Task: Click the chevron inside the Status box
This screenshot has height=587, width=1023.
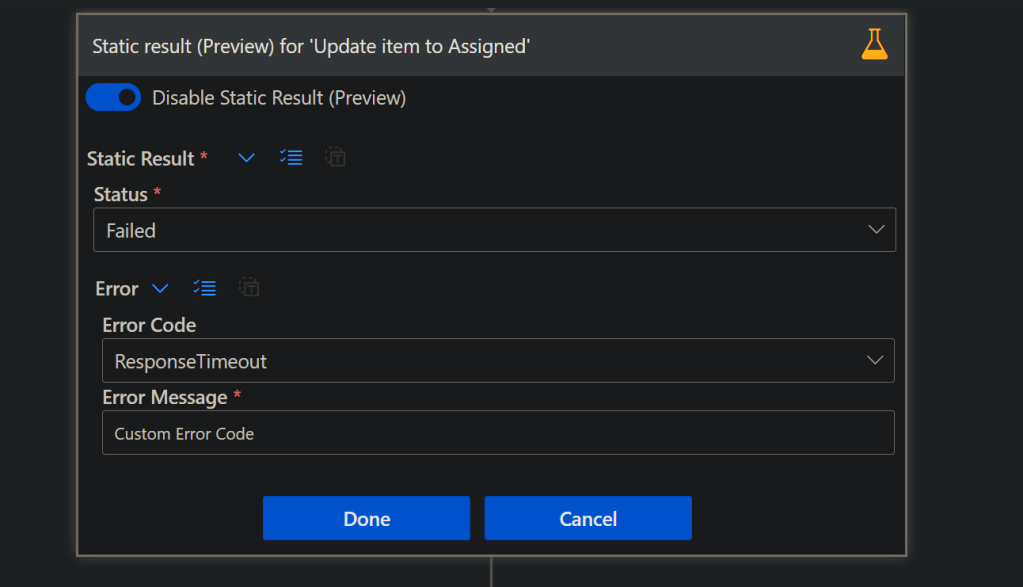Action: pos(876,229)
